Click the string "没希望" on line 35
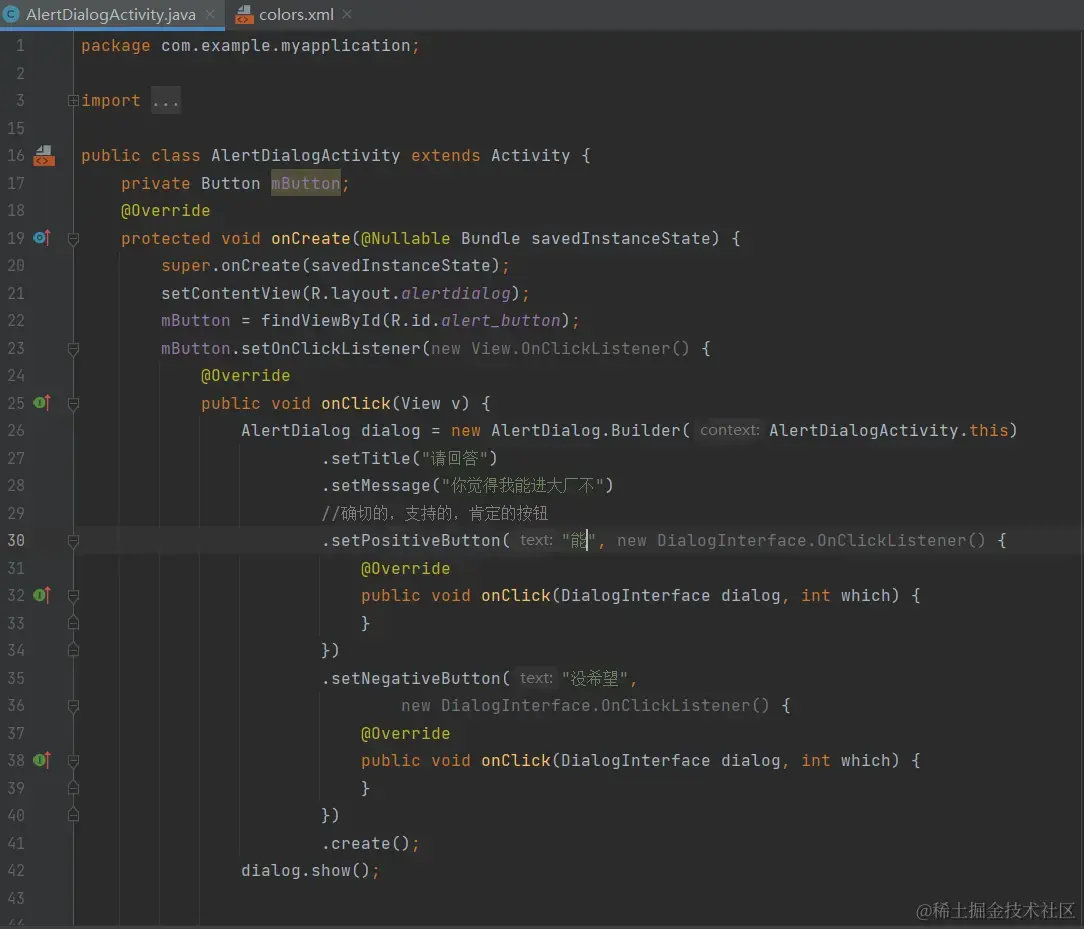 click(x=595, y=678)
